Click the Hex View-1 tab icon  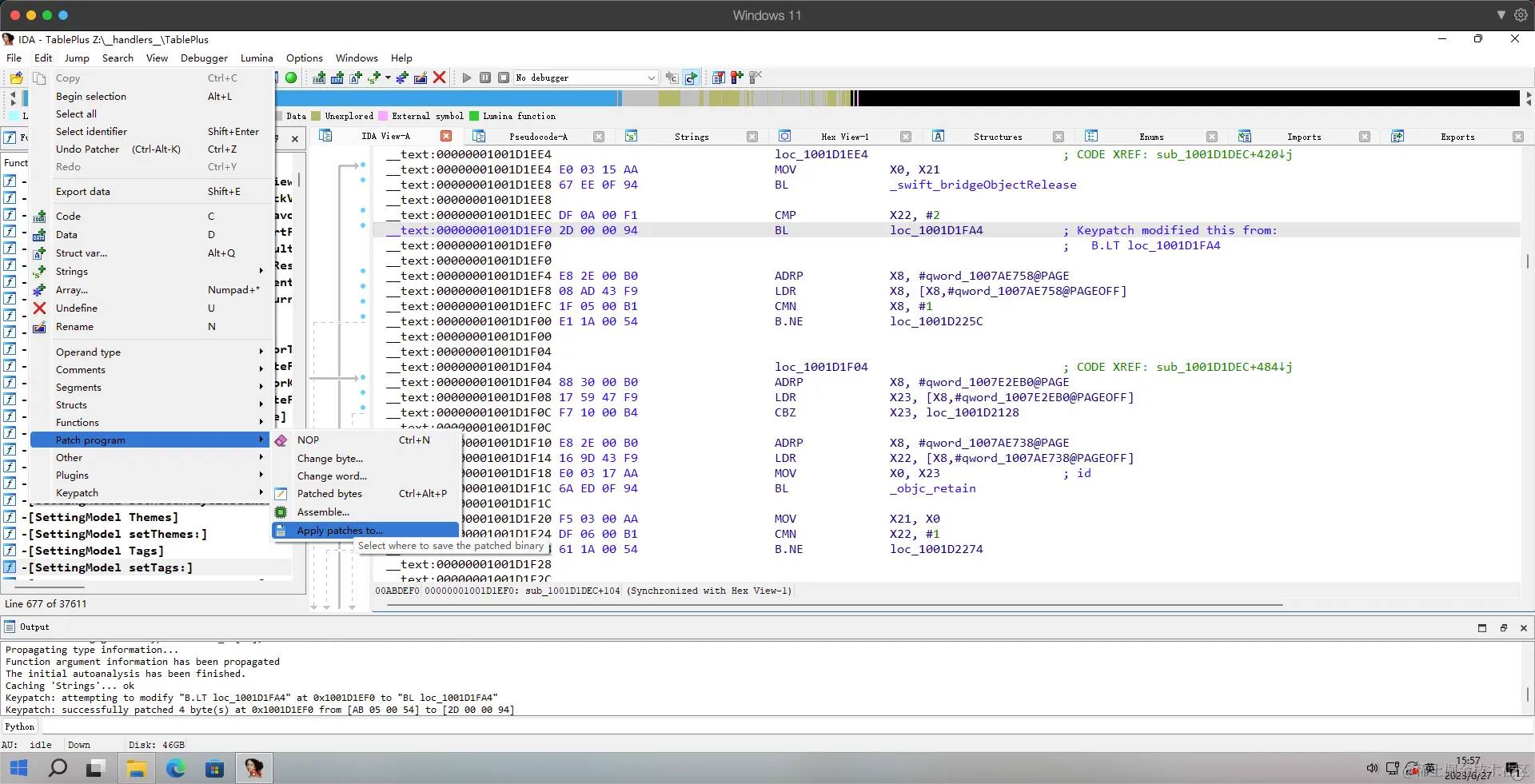pos(784,136)
